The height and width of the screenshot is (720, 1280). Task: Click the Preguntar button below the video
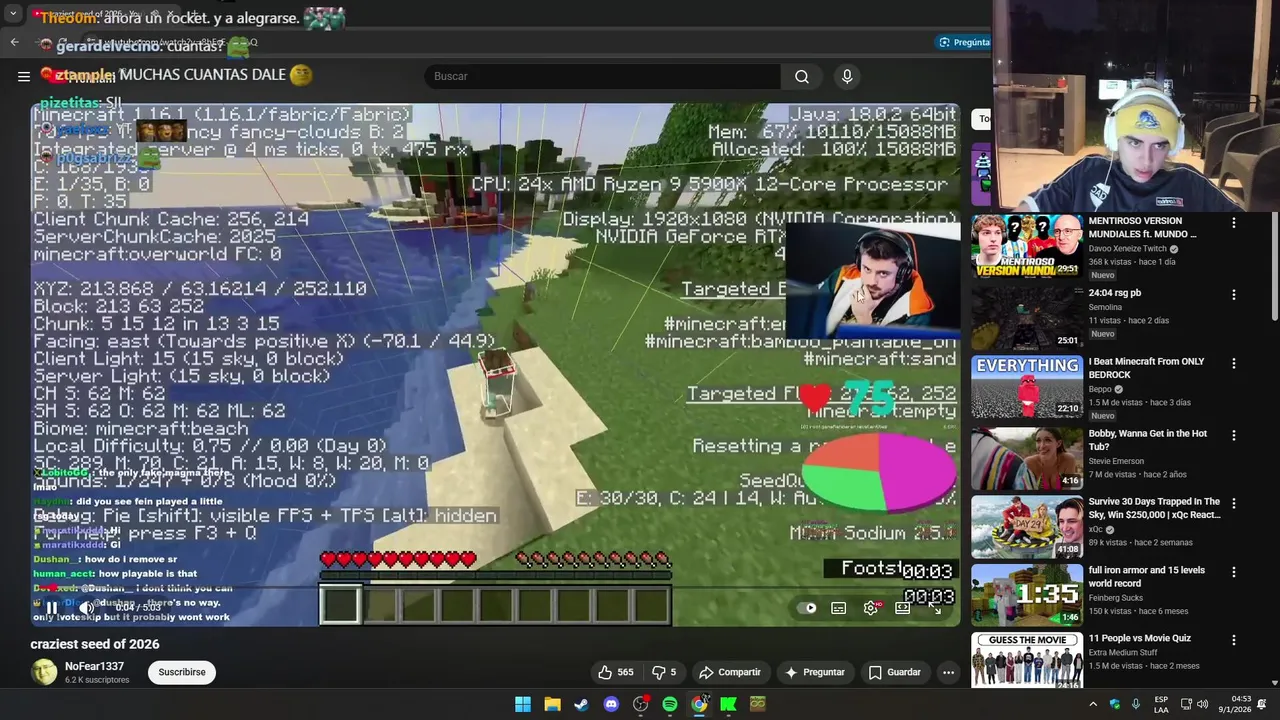point(816,672)
